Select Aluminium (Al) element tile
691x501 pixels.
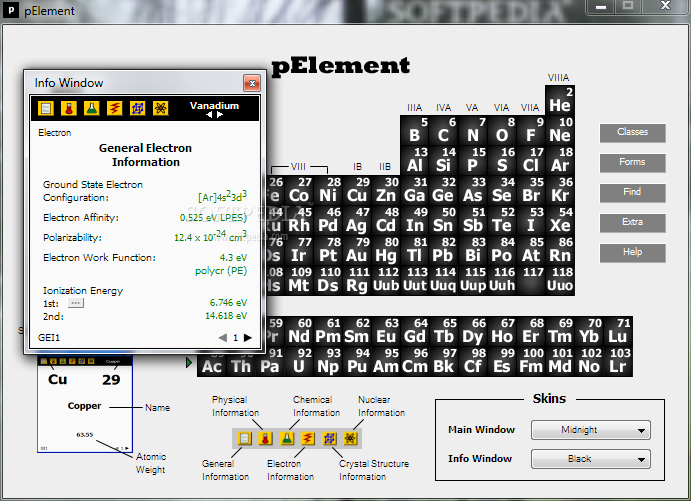point(415,160)
